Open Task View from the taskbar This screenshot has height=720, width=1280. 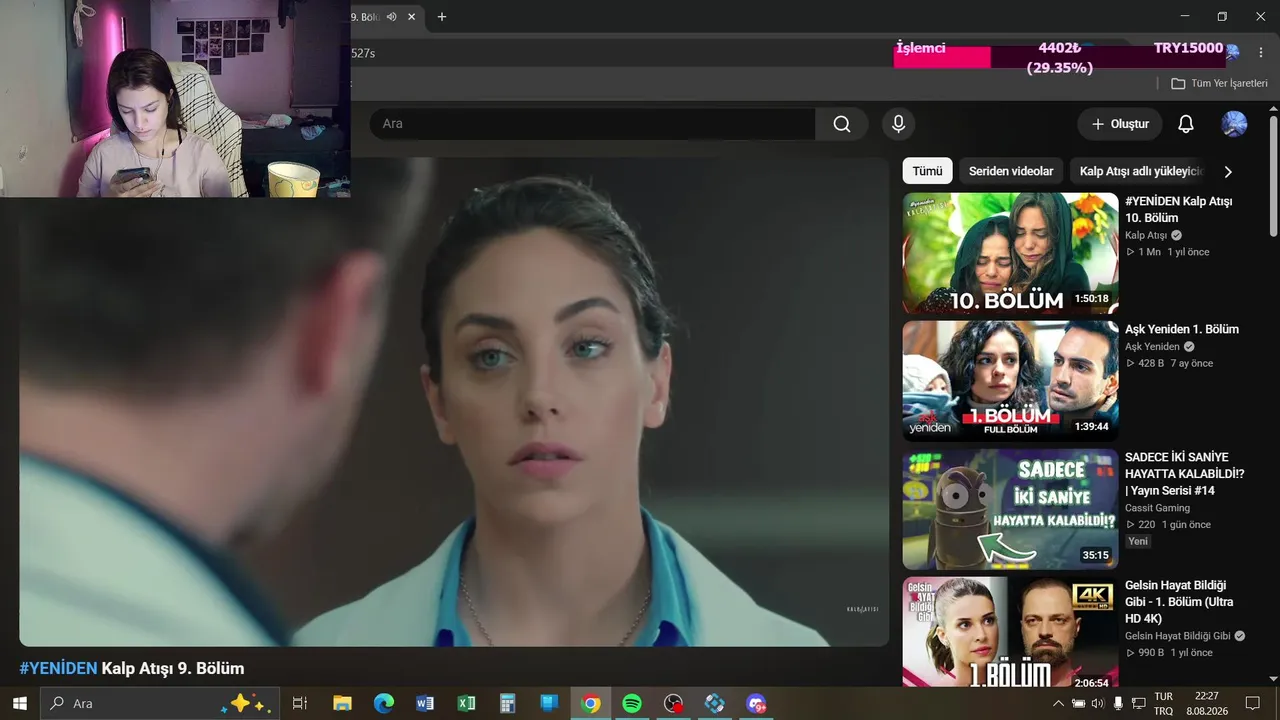[299, 703]
